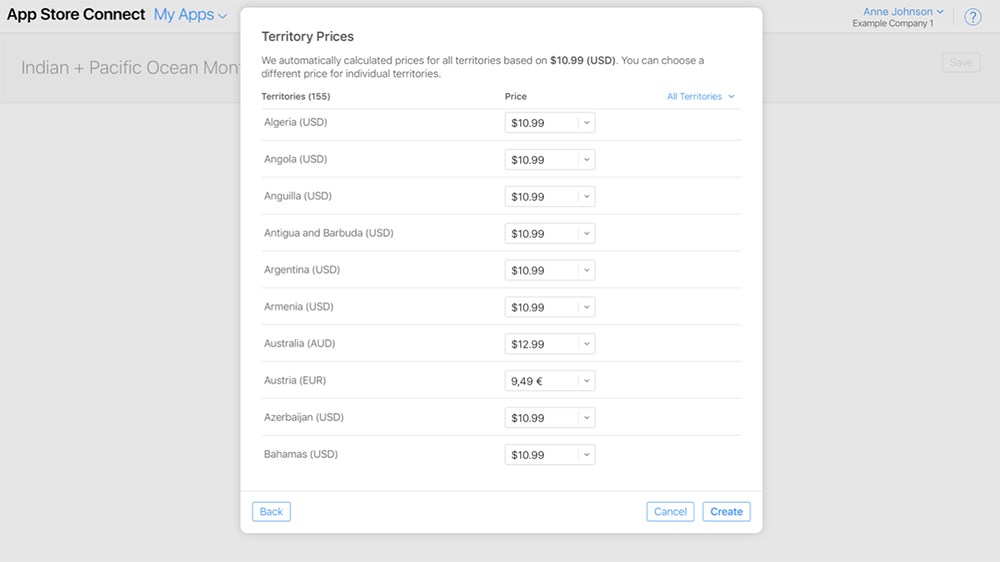The height and width of the screenshot is (562, 1000).
Task: Open the Anne Johnson account menu
Action: (902, 11)
